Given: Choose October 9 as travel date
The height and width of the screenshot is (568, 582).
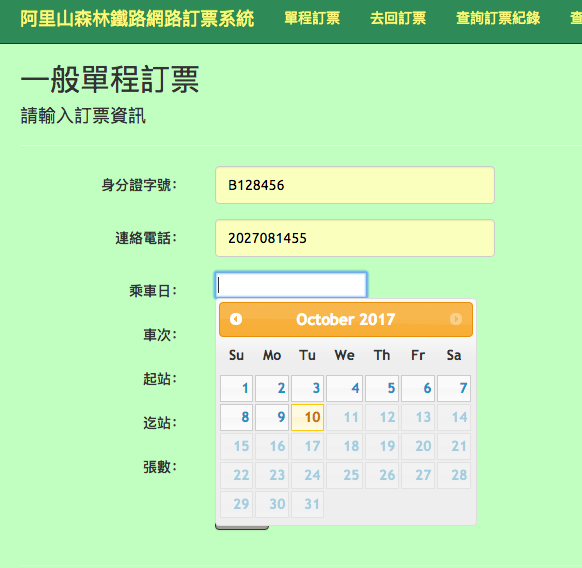Looking at the screenshot, I should [272, 417].
